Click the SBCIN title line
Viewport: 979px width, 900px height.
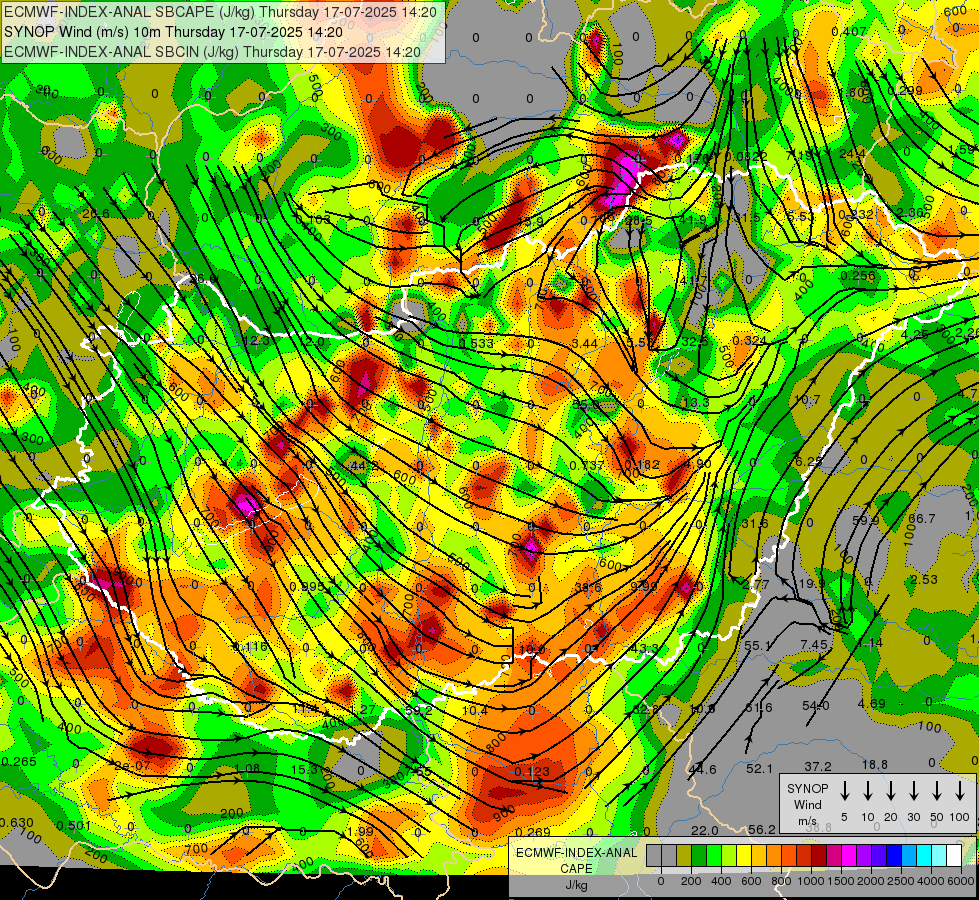click(x=212, y=52)
